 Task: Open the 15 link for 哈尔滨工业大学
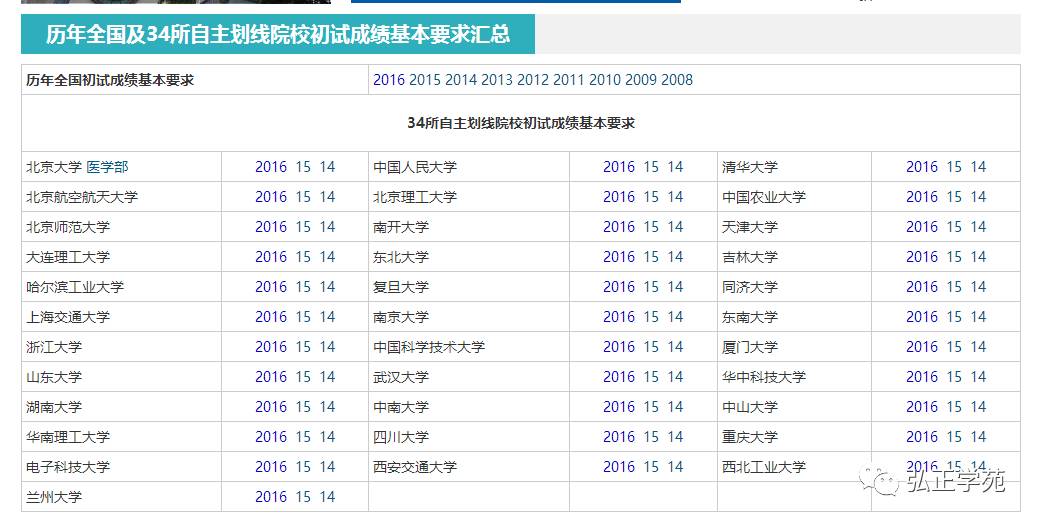coord(303,287)
